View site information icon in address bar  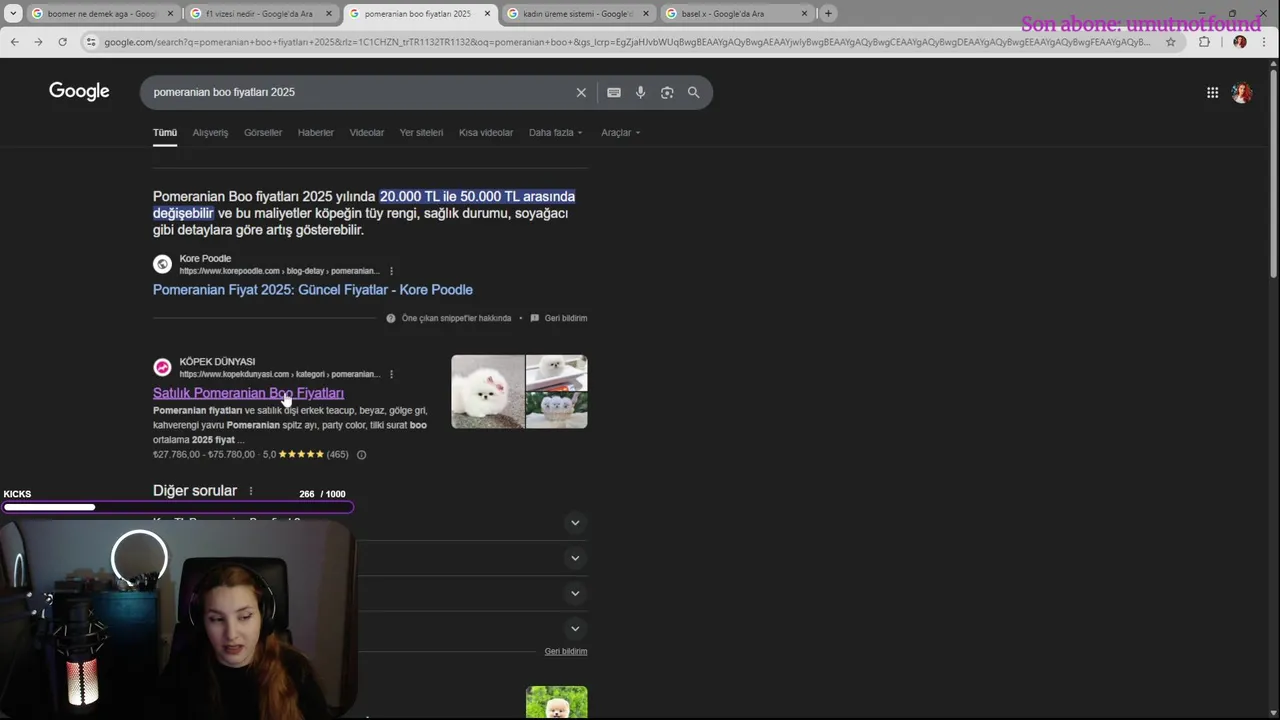[x=91, y=42]
